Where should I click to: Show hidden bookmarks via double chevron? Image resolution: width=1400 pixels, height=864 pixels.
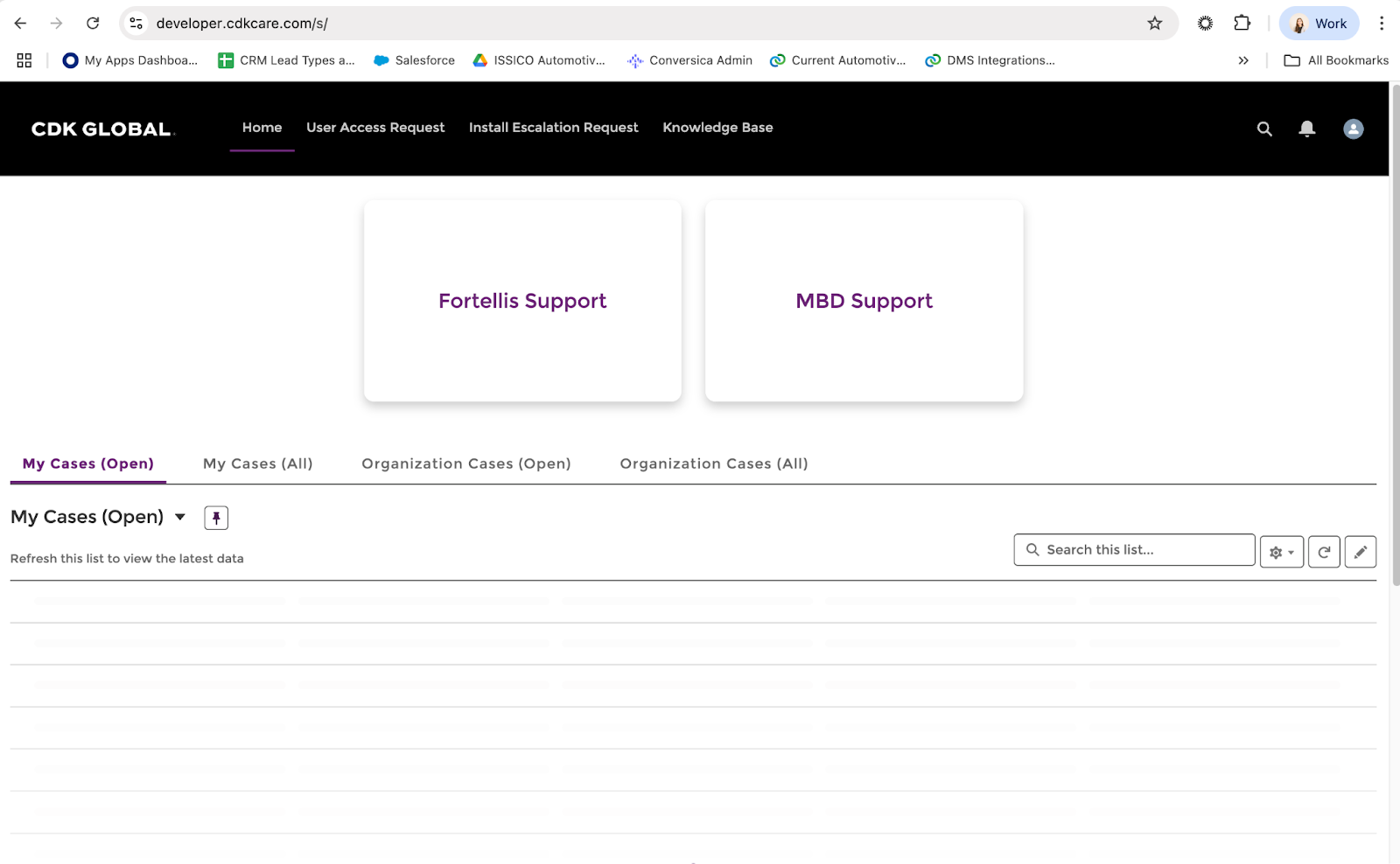point(1242,60)
